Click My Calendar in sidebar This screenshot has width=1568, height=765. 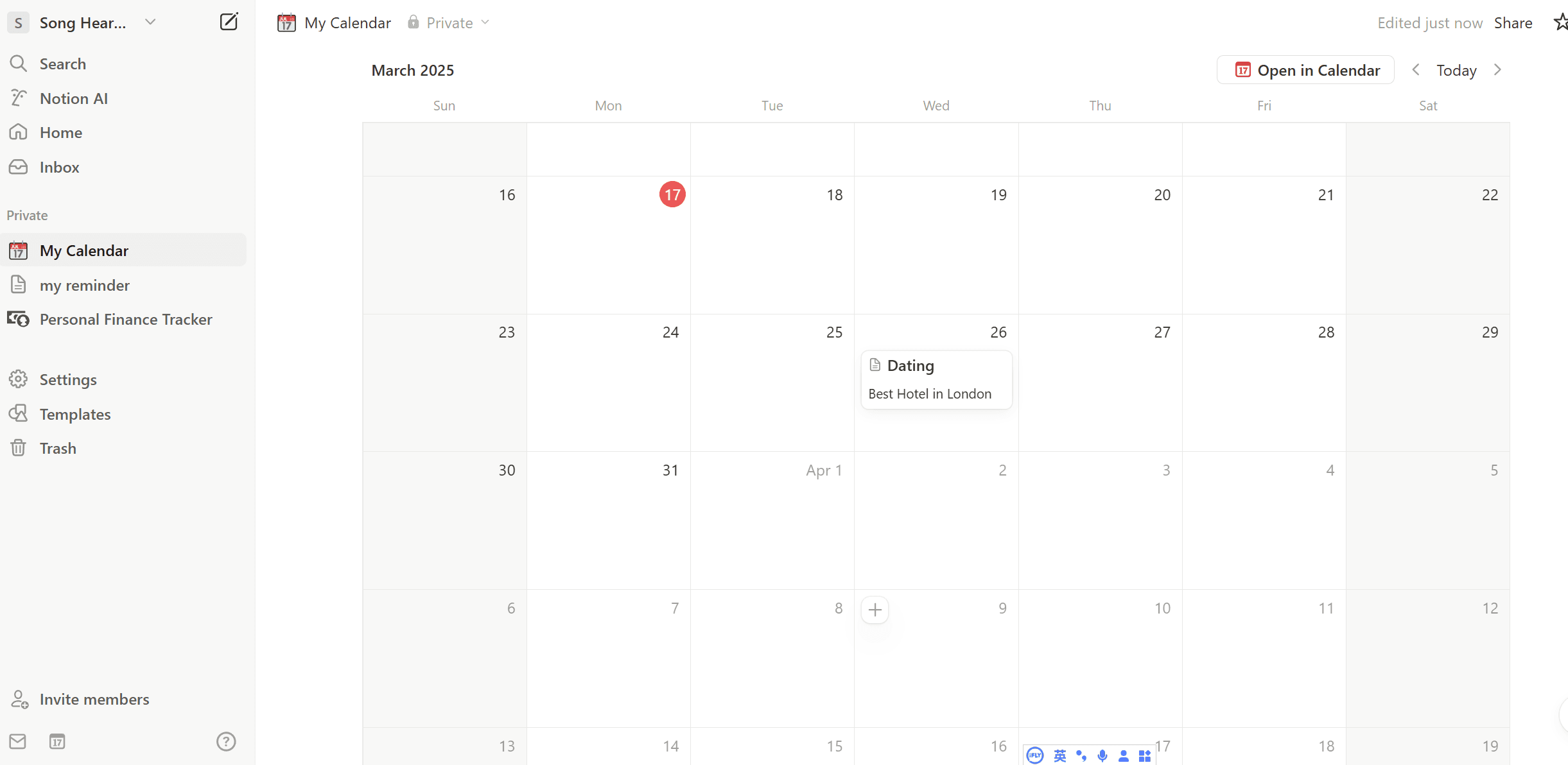coord(84,250)
